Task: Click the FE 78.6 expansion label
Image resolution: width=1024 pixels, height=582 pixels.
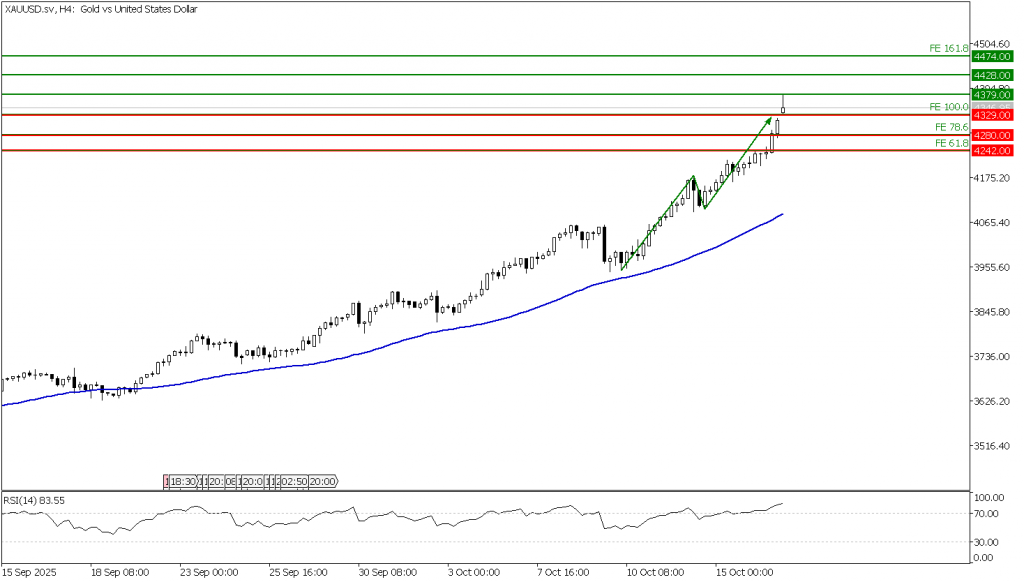Action: click(x=950, y=127)
